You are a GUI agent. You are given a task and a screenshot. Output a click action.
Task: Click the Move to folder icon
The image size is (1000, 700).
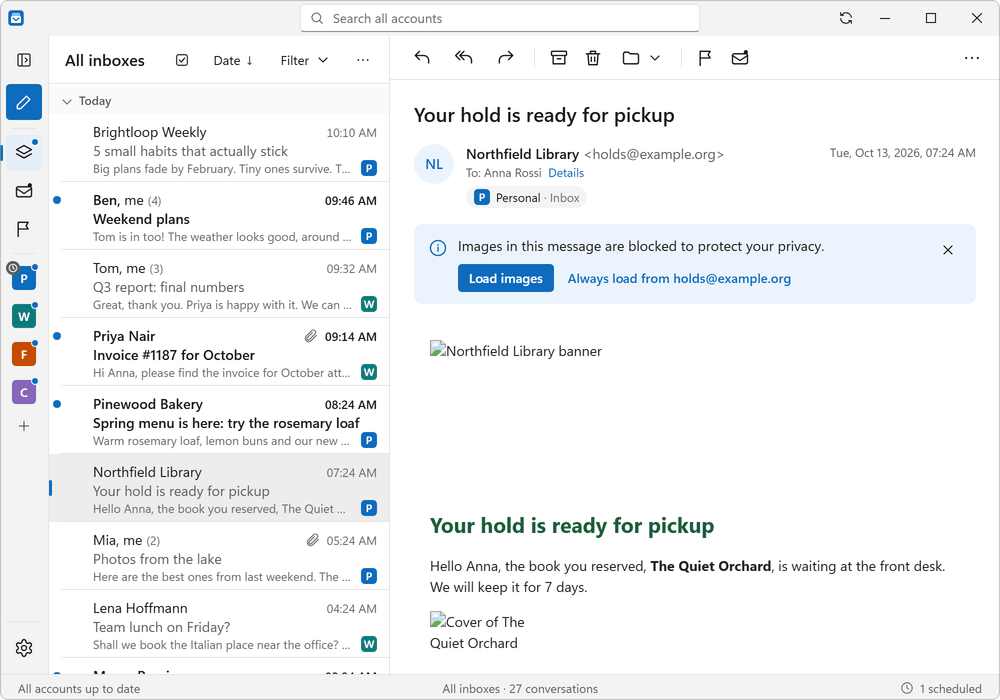tap(631, 58)
